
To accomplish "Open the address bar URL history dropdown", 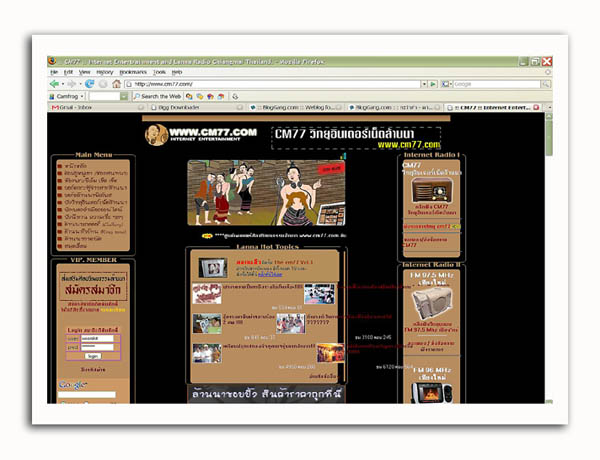I will pyautogui.click(x=424, y=84).
